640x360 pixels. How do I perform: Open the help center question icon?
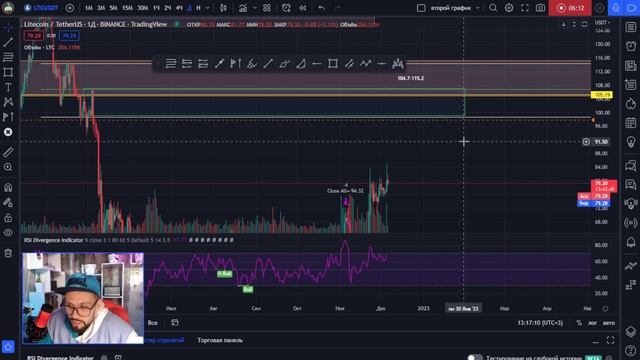click(631, 350)
